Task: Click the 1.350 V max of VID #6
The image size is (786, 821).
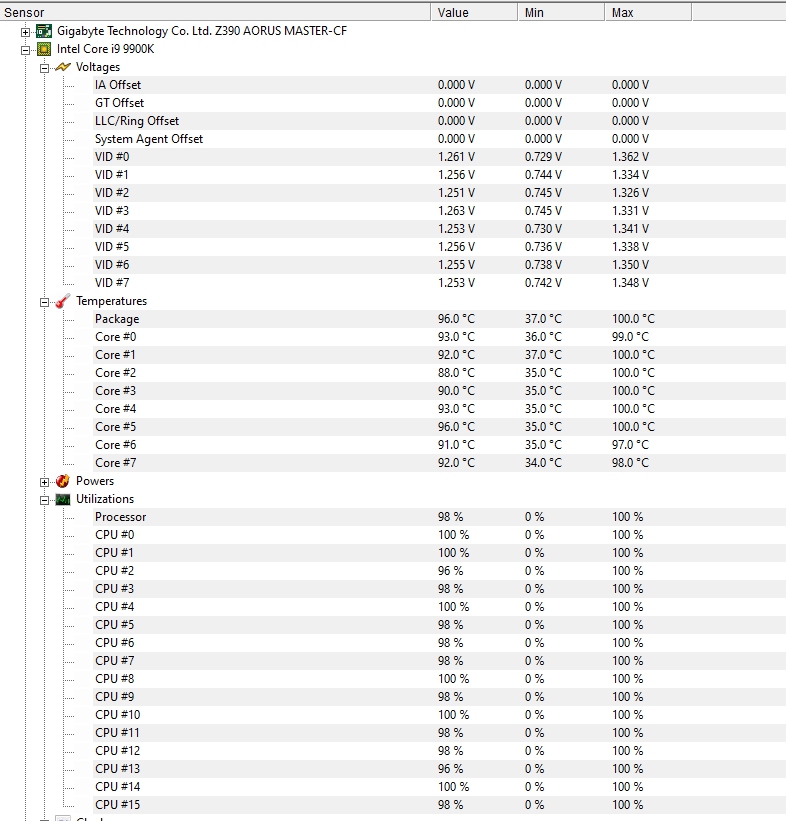Action: (630, 264)
